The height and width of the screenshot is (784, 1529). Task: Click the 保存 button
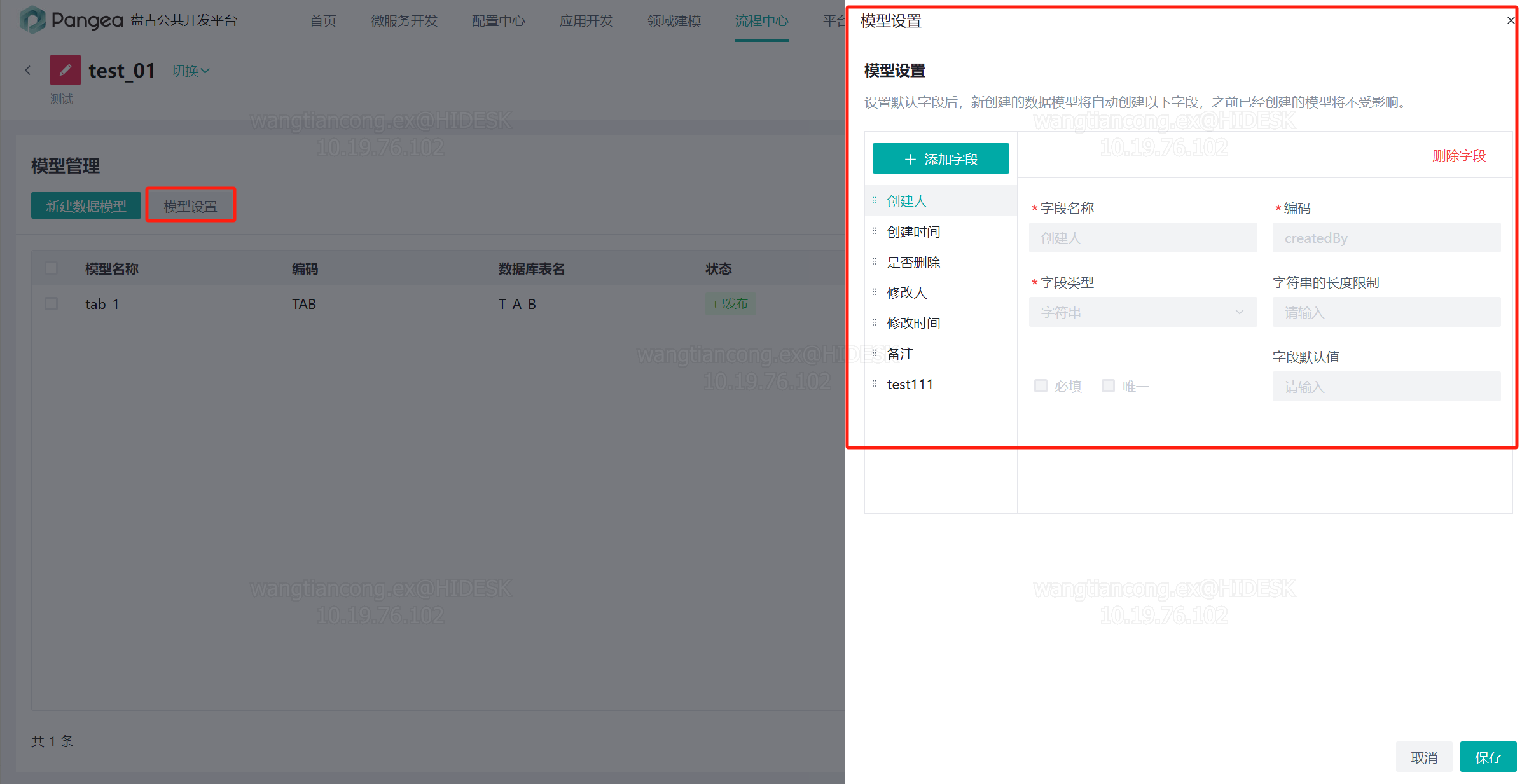click(x=1488, y=757)
